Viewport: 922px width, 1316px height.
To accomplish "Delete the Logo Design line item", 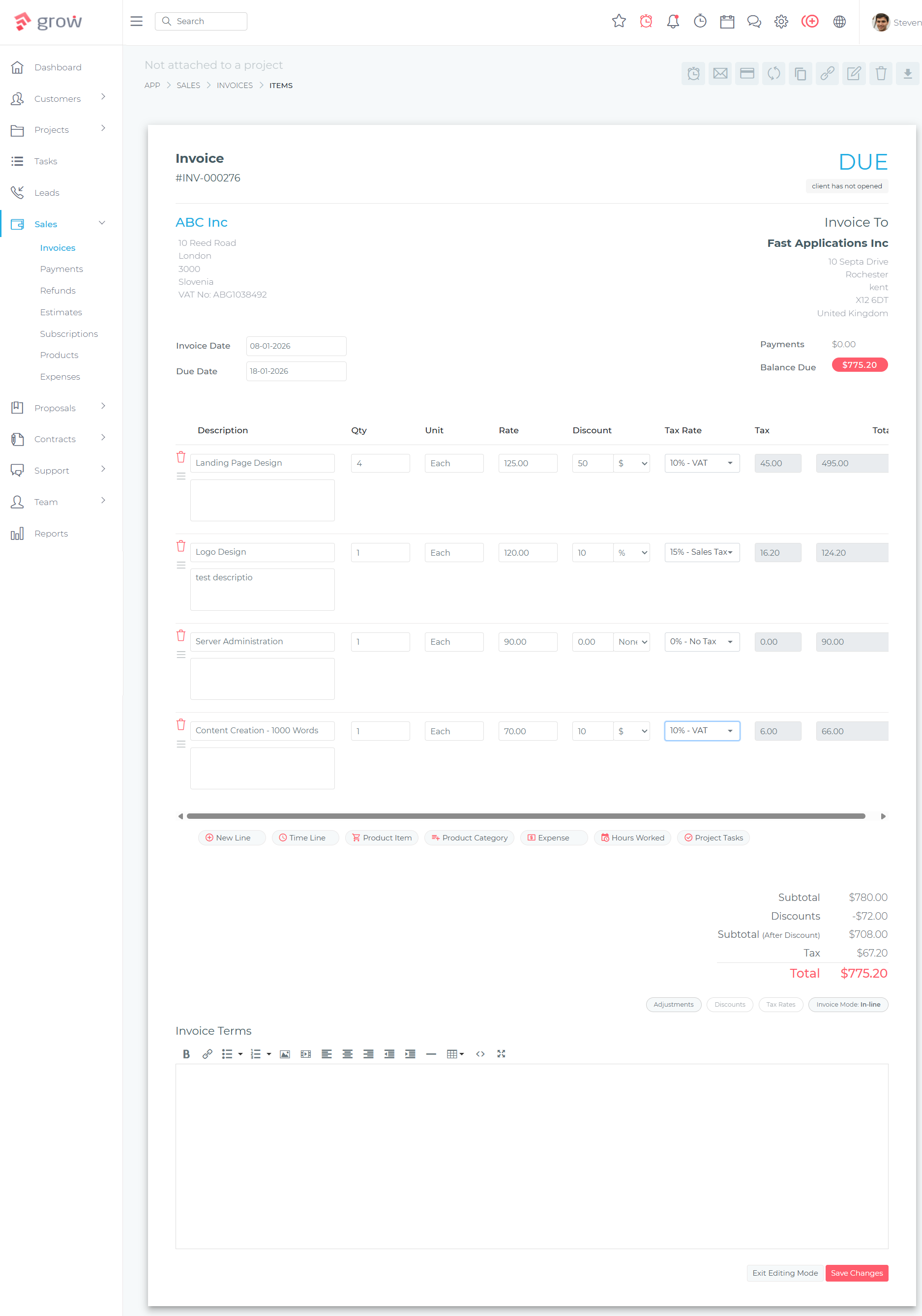I will coord(180,546).
